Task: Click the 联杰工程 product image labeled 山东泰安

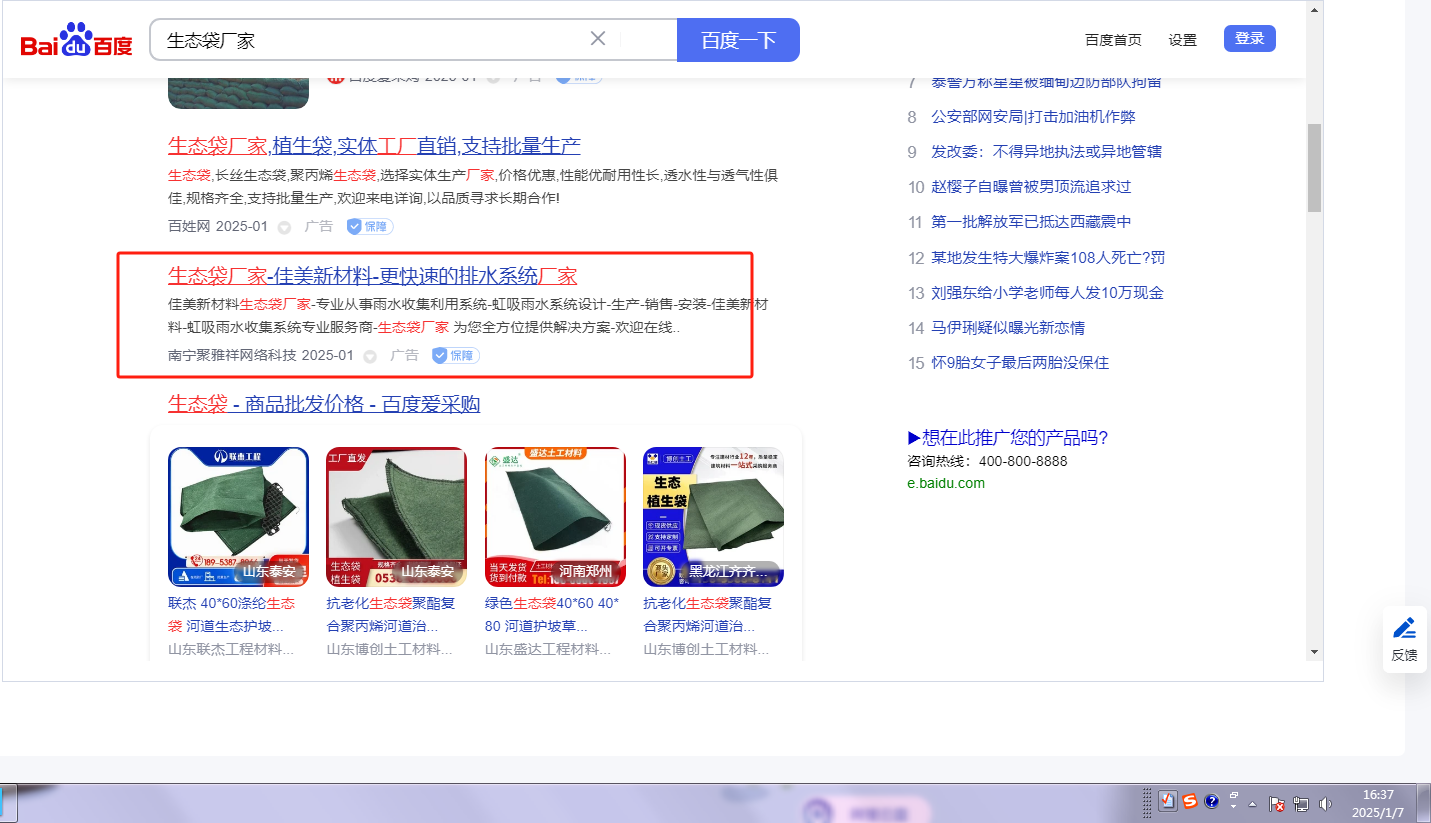Action: pos(238,516)
